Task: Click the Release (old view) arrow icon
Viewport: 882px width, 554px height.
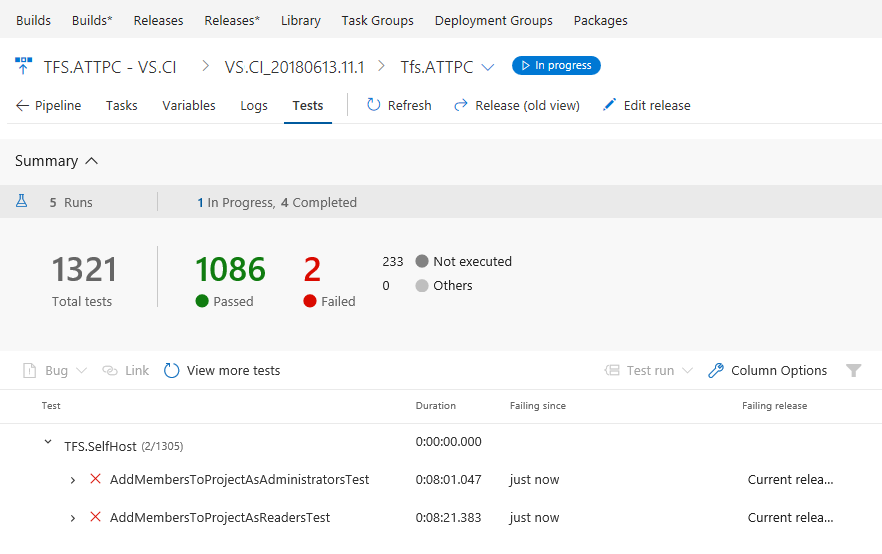Action: click(x=461, y=105)
